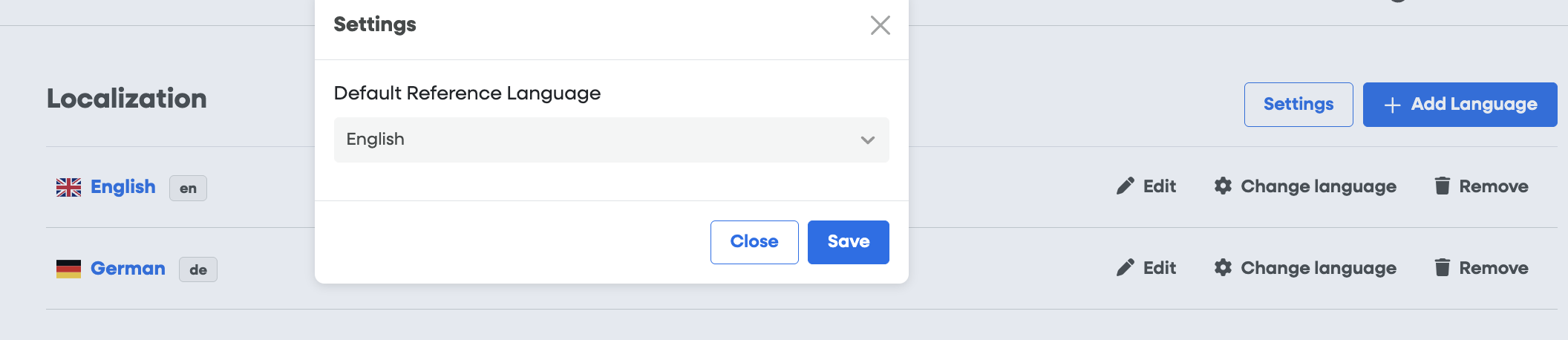Close the Settings dialog with the X icon

(880, 25)
